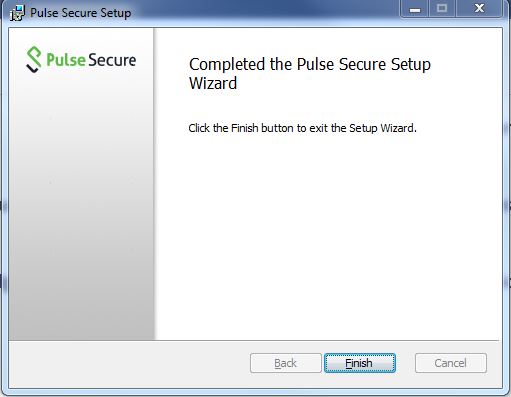Screen dimensions: 511x397
Task: Click the green word Pulse in the logo
Action: tap(66, 60)
